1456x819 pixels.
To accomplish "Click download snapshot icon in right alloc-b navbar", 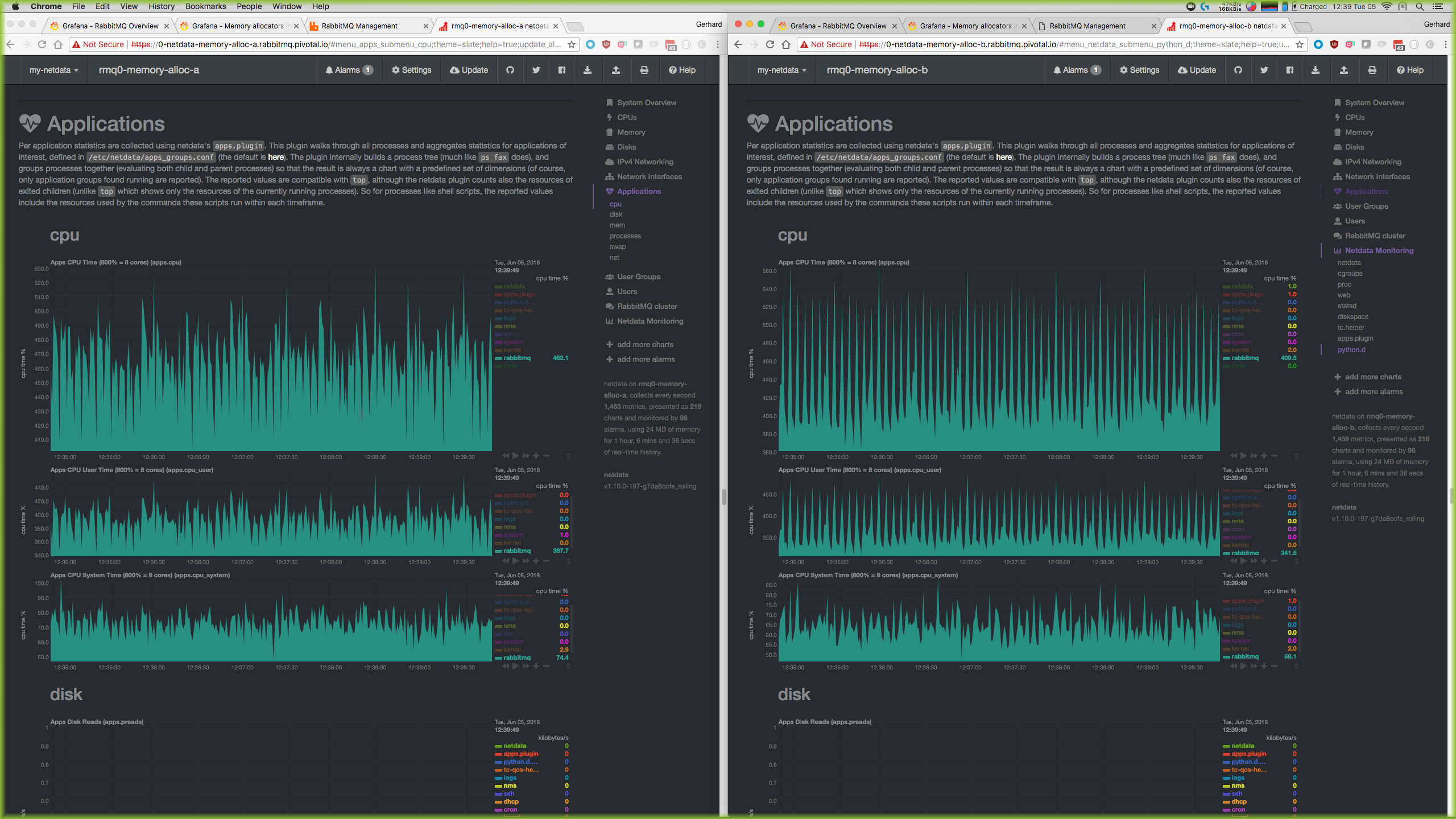I will (x=1316, y=70).
